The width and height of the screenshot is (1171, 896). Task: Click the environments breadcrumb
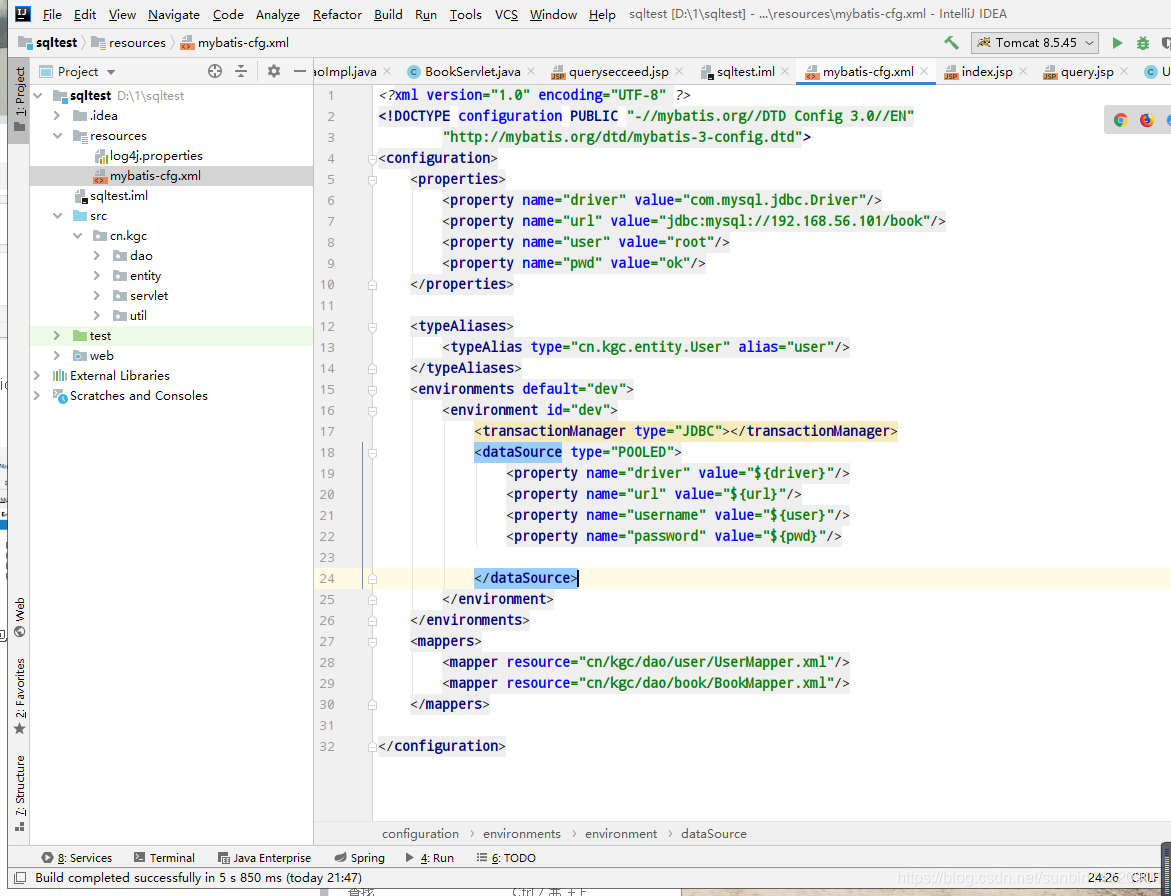click(x=521, y=834)
